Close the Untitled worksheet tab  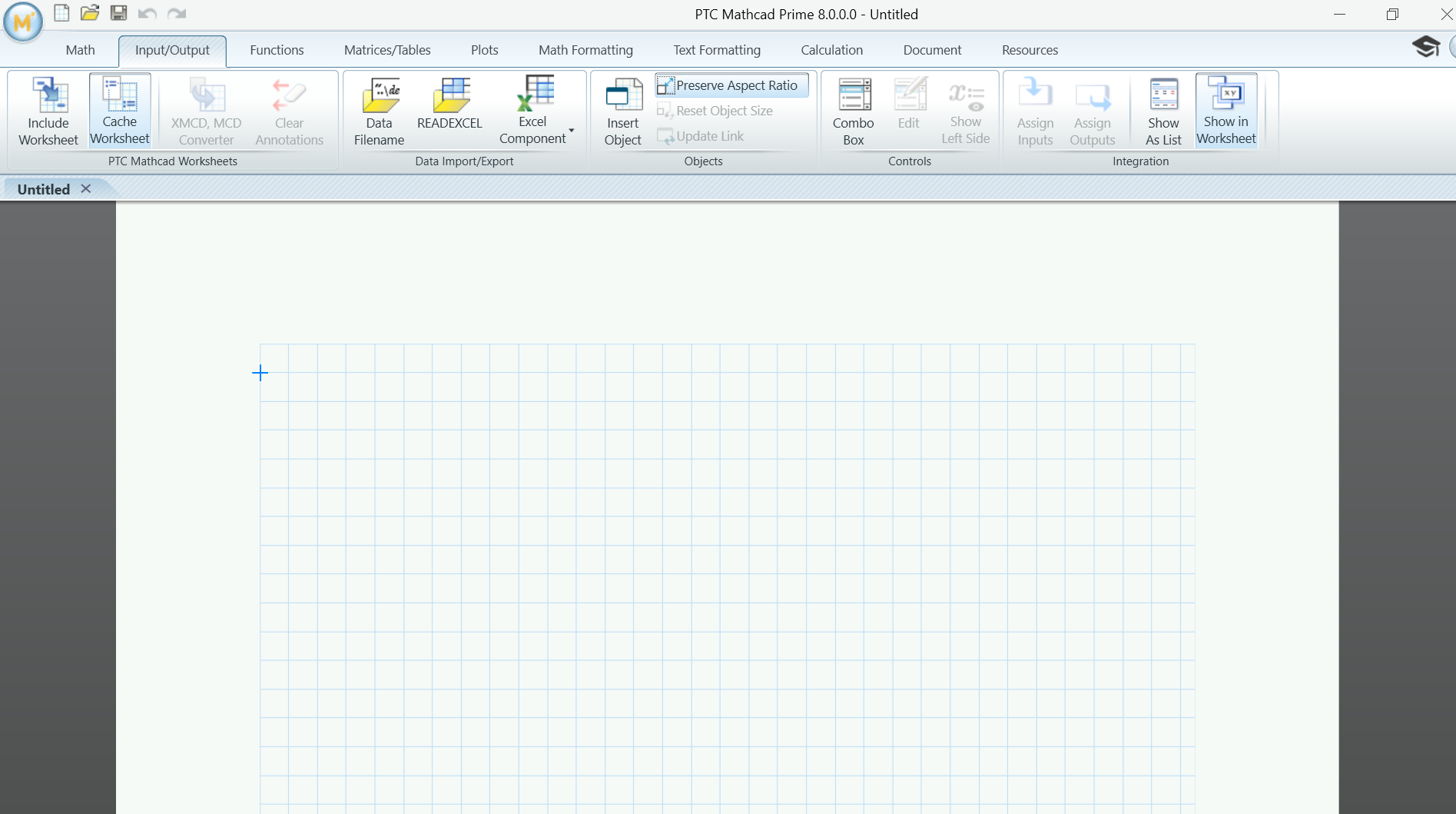tap(86, 189)
